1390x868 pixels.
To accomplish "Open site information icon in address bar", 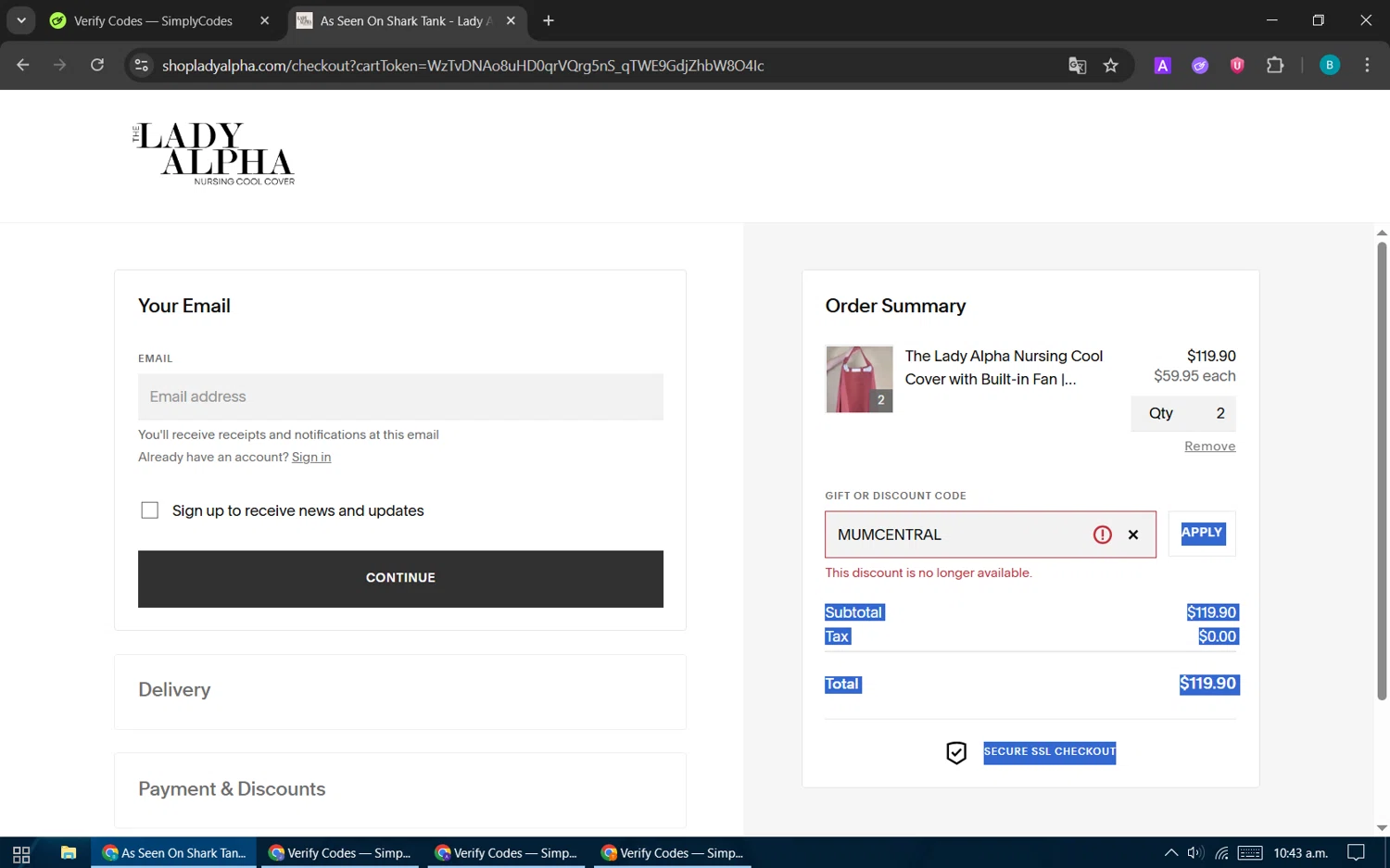I will [x=141, y=65].
